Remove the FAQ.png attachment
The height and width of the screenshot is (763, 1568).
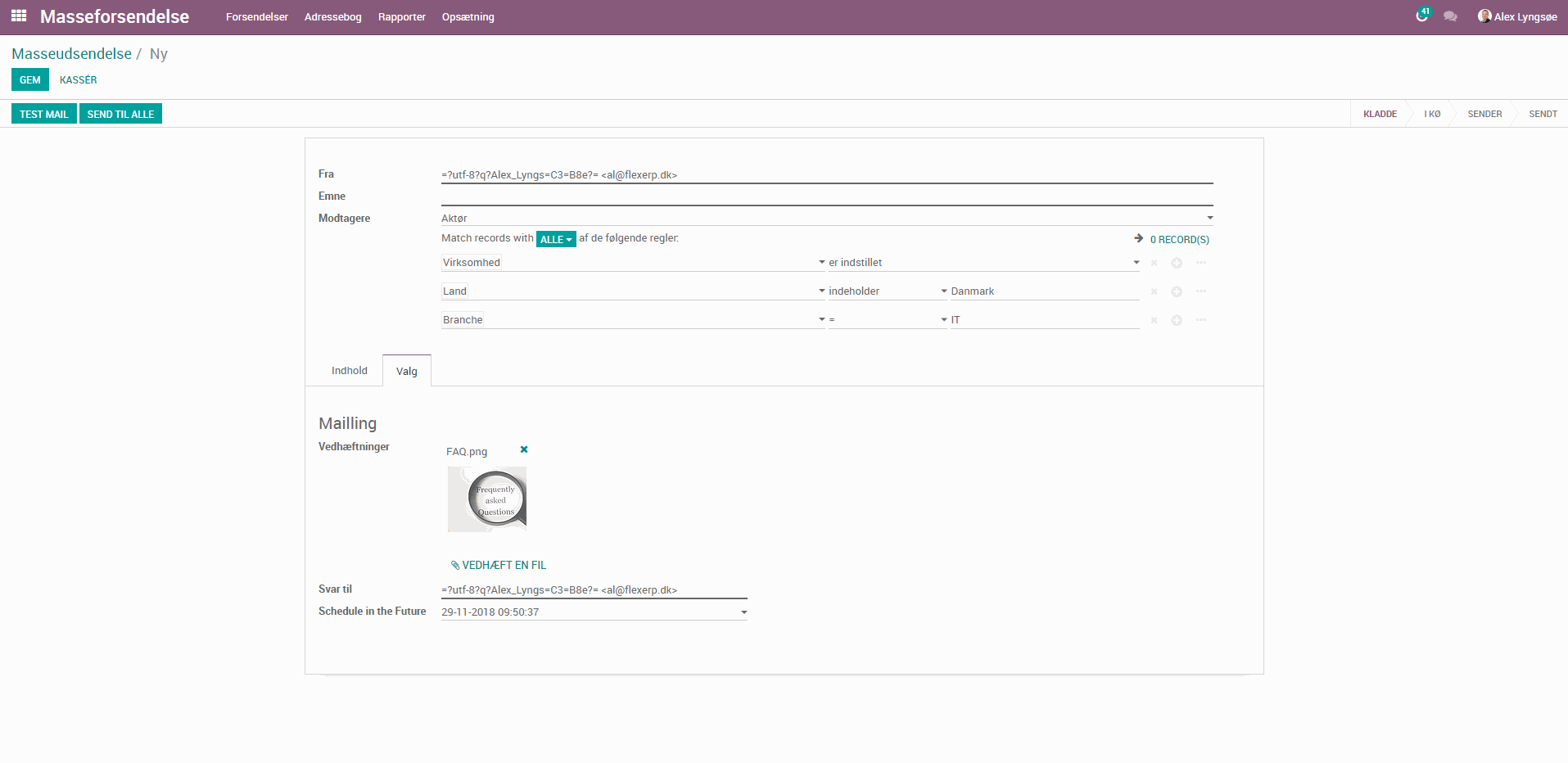(x=524, y=449)
